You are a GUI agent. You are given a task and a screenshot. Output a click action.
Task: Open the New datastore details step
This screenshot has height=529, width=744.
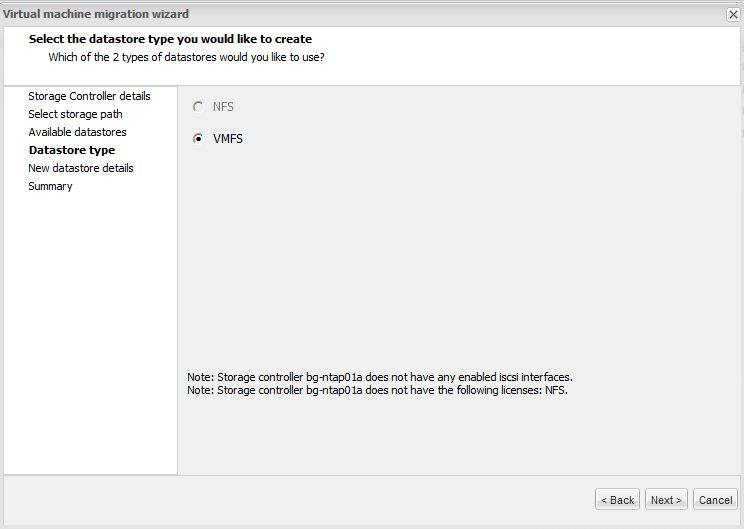(80, 168)
